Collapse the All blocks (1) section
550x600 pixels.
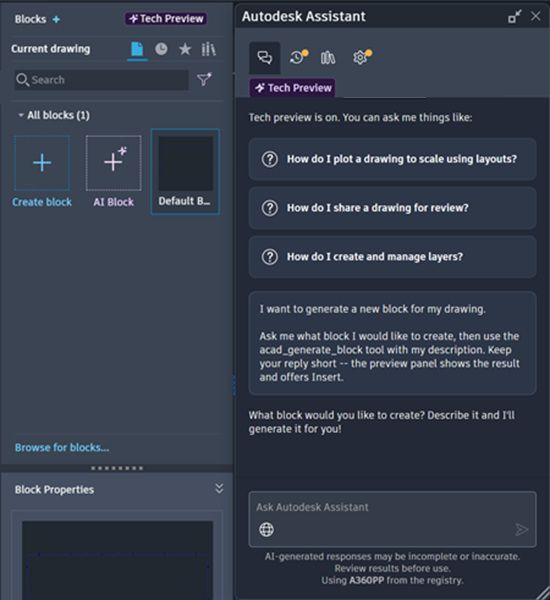(x=21, y=115)
